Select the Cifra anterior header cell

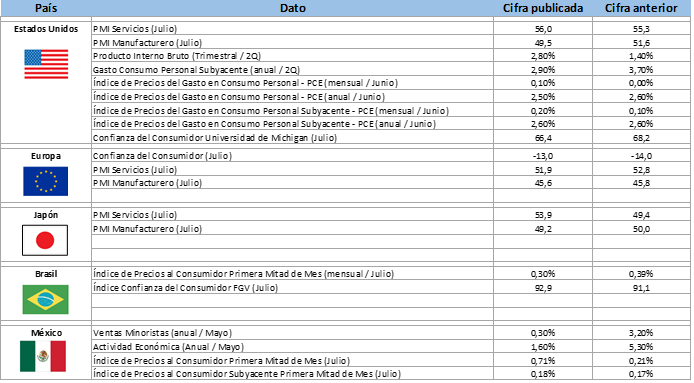tap(641, 8)
